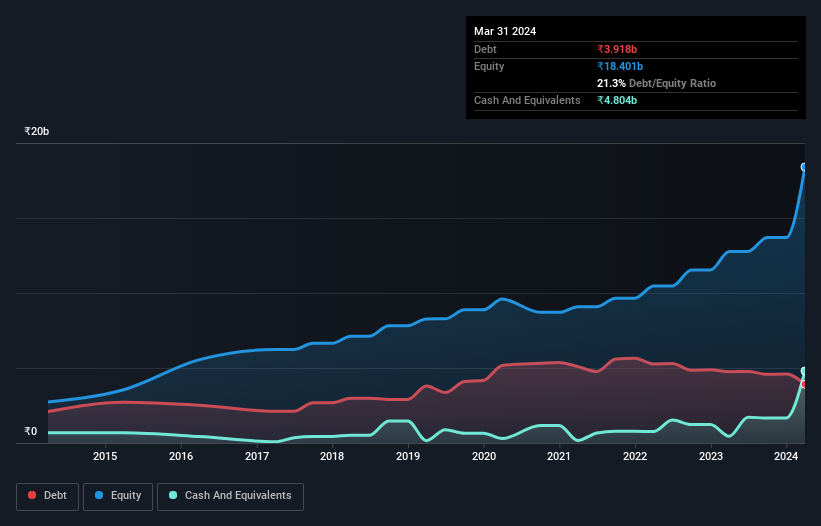Click the 21.3% Debt/Equity Ratio text

[656, 83]
